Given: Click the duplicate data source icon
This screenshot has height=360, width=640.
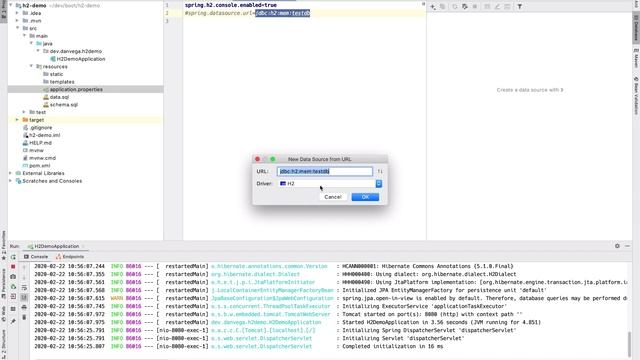Looking at the screenshot, I should pyautogui.click(x=443, y=7).
